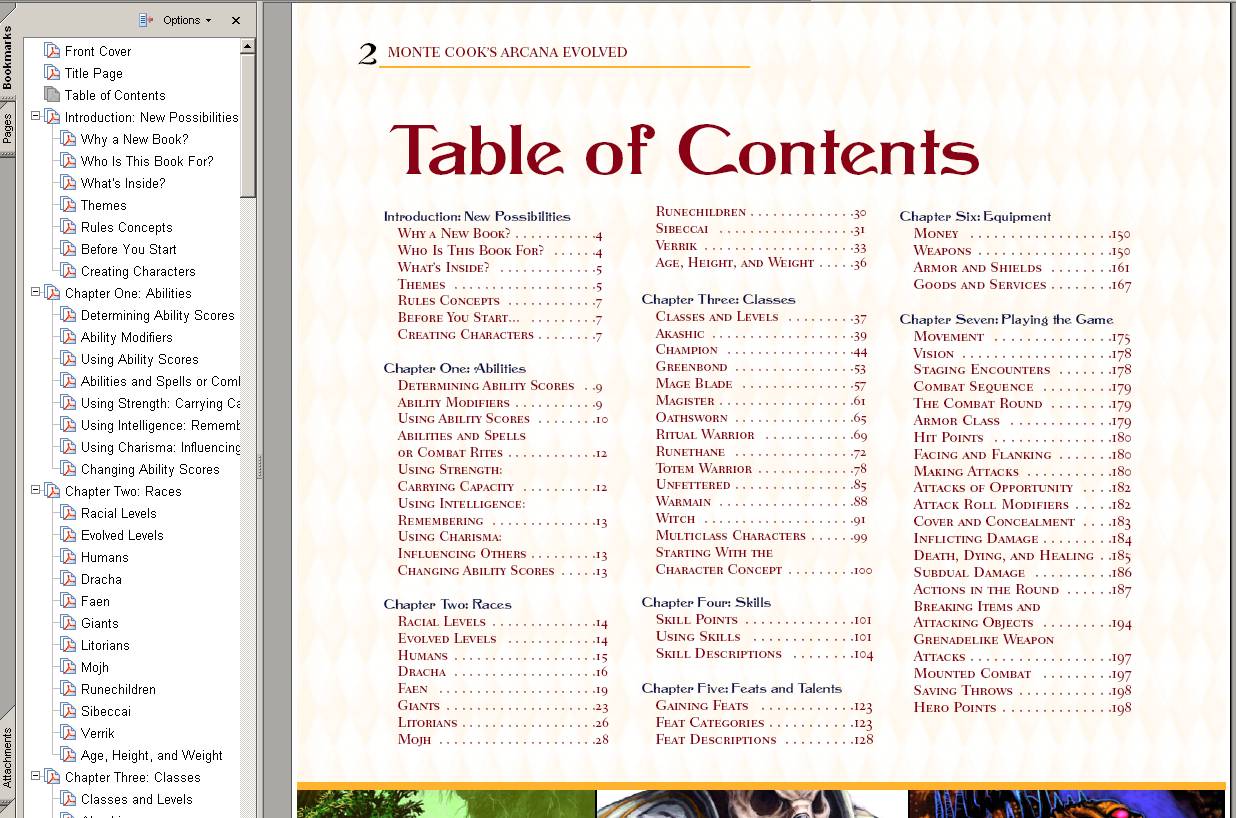This screenshot has height=818, width=1236.
Task: Click the Giants bookmark icon
Action: [68, 623]
